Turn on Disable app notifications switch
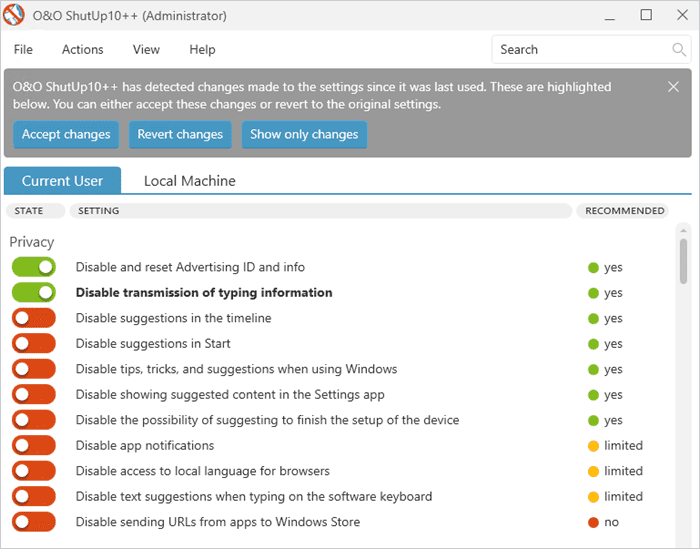This screenshot has height=549, width=700. click(34, 445)
